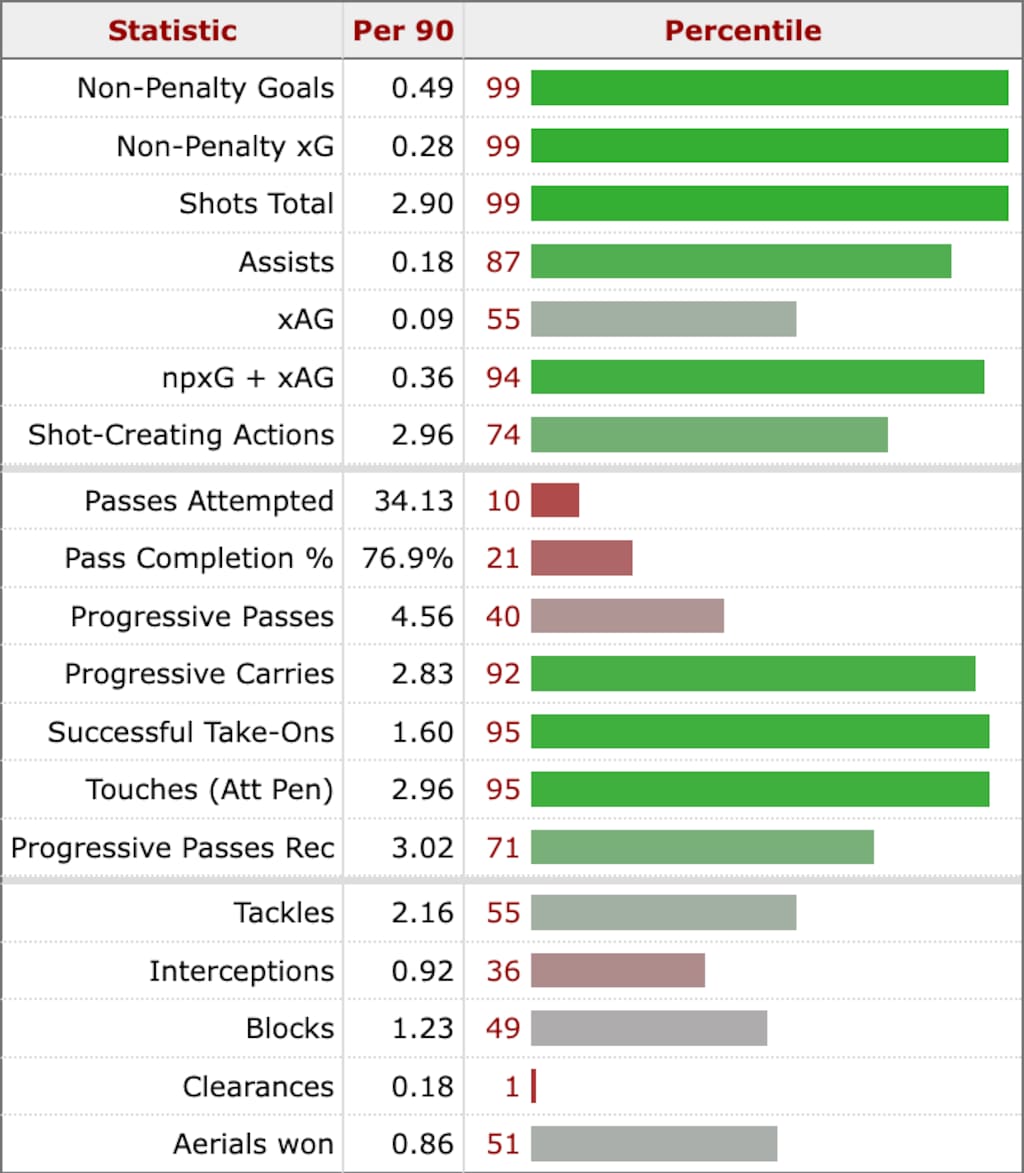This screenshot has height=1173, width=1024.
Task: Click the Percentile column header
Action: [743, 30]
